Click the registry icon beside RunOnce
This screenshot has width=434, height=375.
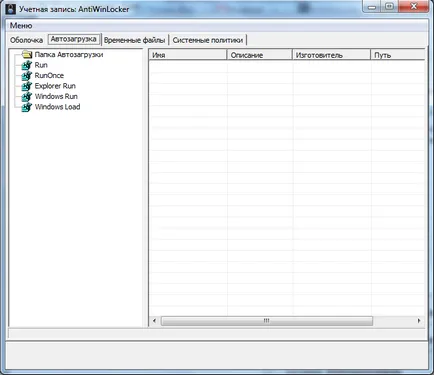click(27, 76)
